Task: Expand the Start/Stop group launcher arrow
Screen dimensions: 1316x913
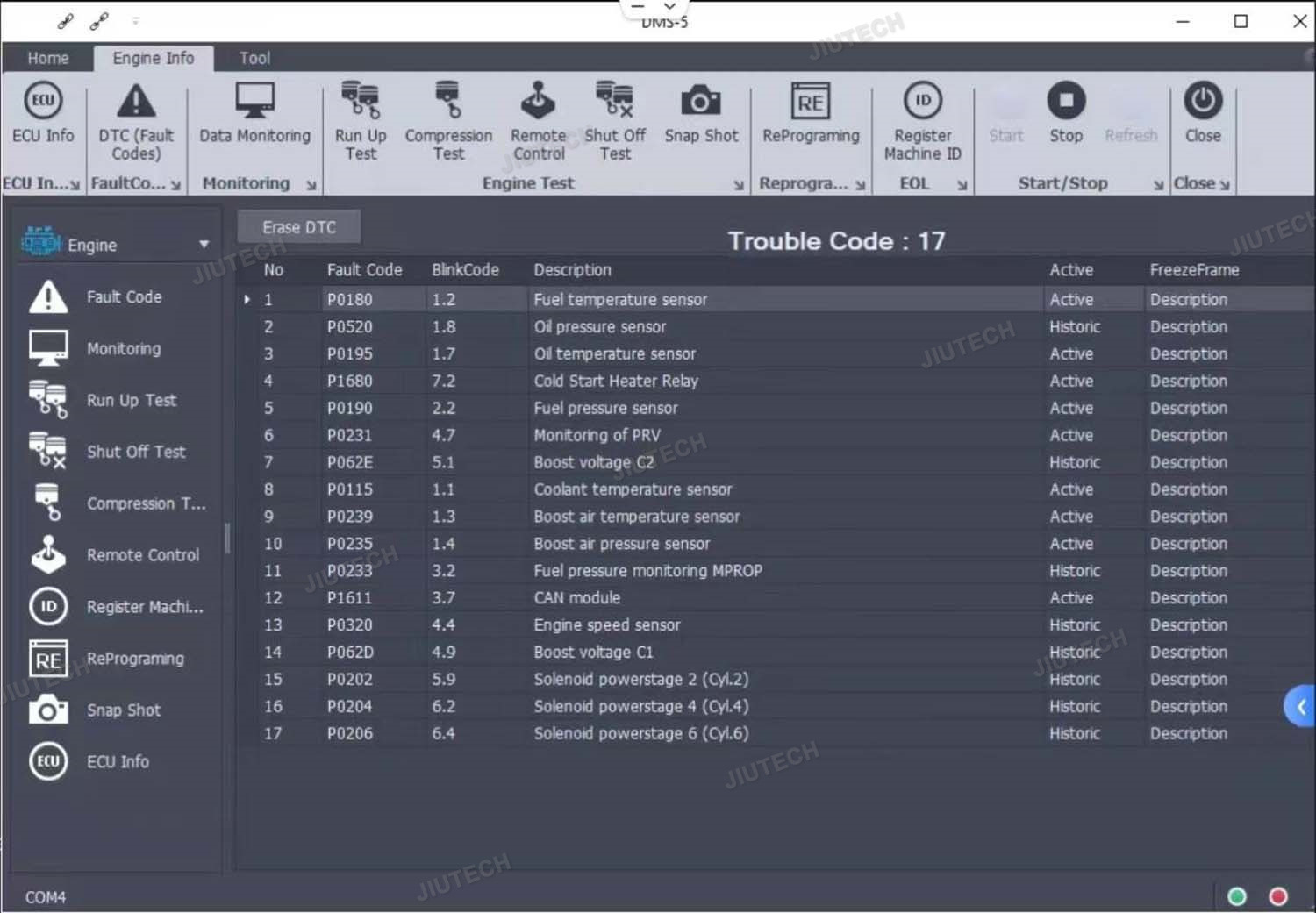Action: [x=1158, y=185]
